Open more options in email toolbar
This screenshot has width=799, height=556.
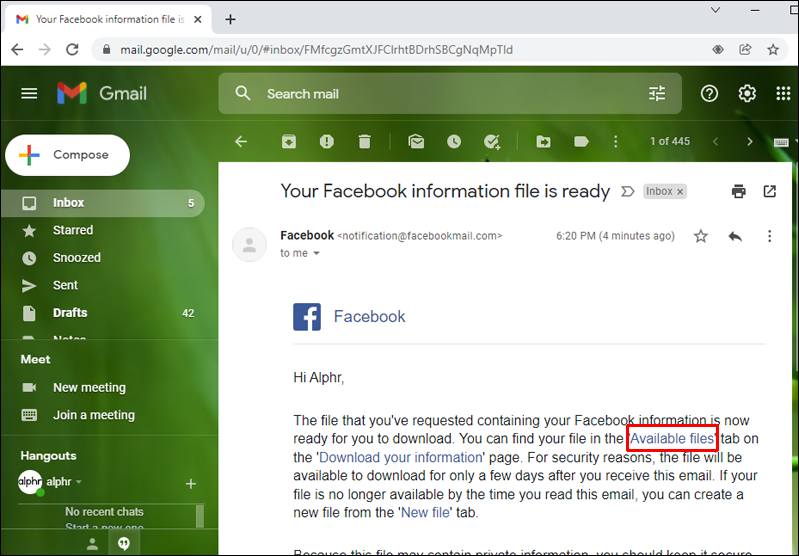pos(616,141)
